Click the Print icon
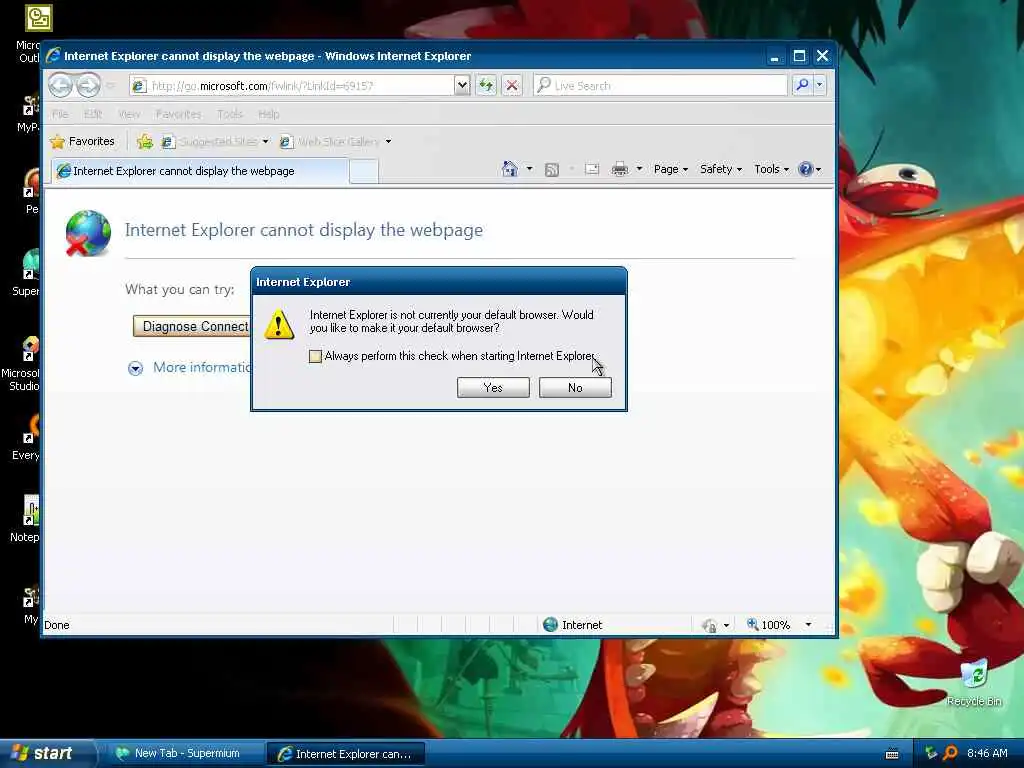Image resolution: width=1024 pixels, height=768 pixels. pyautogui.click(x=620, y=170)
